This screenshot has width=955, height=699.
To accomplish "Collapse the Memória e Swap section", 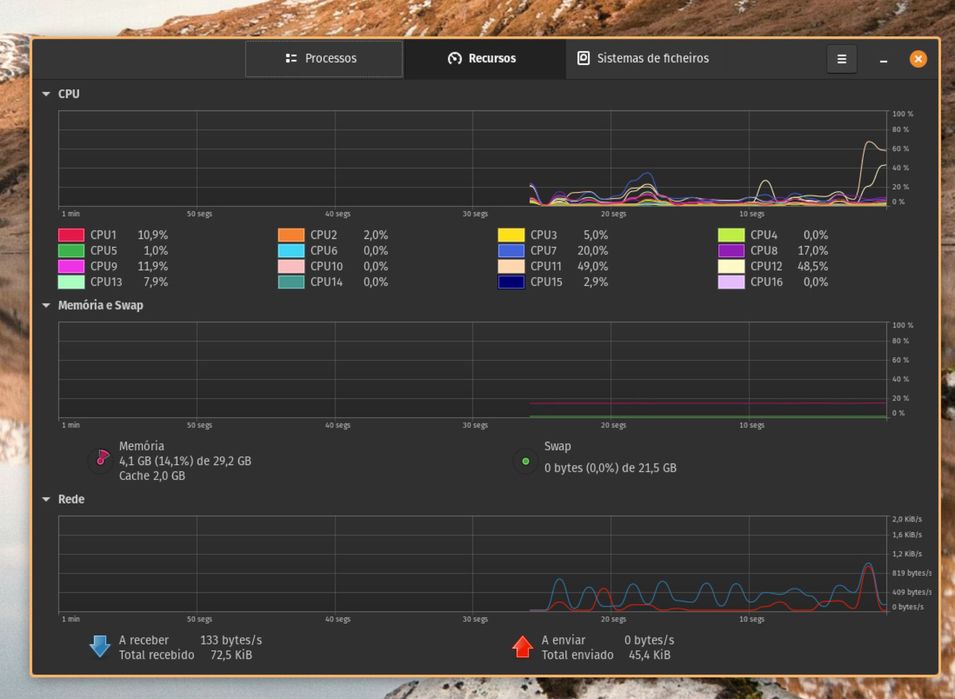I will coord(46,306).
